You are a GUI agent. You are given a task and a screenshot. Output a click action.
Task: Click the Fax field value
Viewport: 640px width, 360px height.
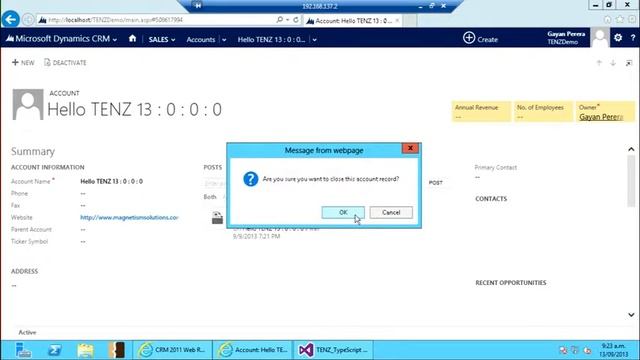coord(83,205)
